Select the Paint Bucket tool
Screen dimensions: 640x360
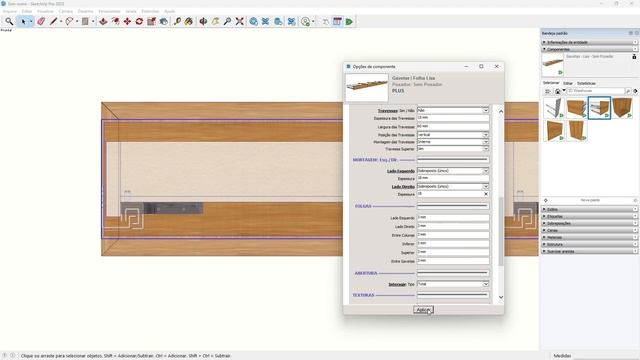(x=189, y=21)
